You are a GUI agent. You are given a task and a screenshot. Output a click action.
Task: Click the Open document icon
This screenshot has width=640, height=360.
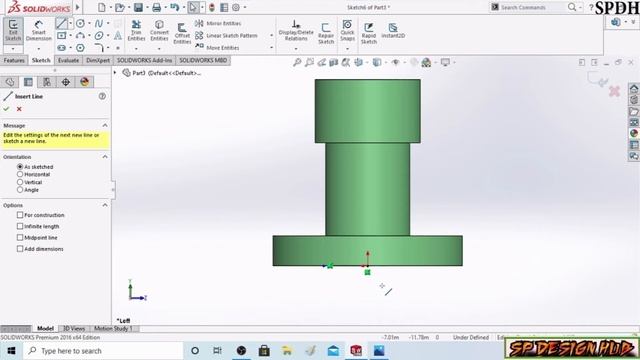120,7
